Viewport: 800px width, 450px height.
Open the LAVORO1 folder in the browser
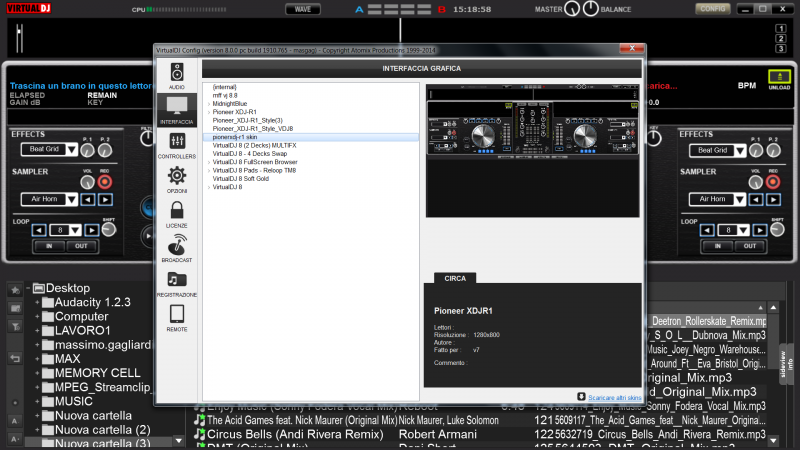[x=82, y=330]
